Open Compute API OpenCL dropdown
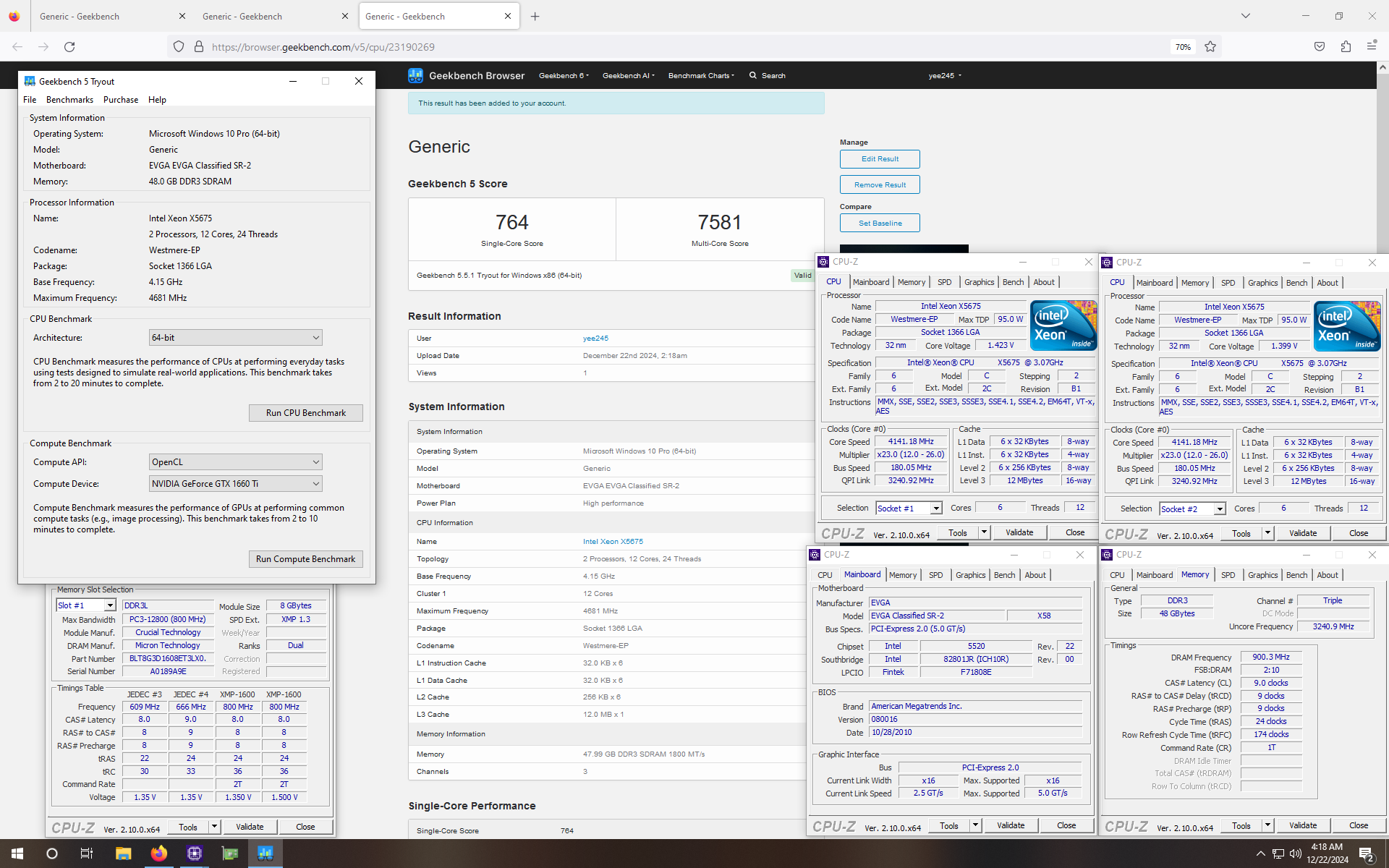 point(235,462)
